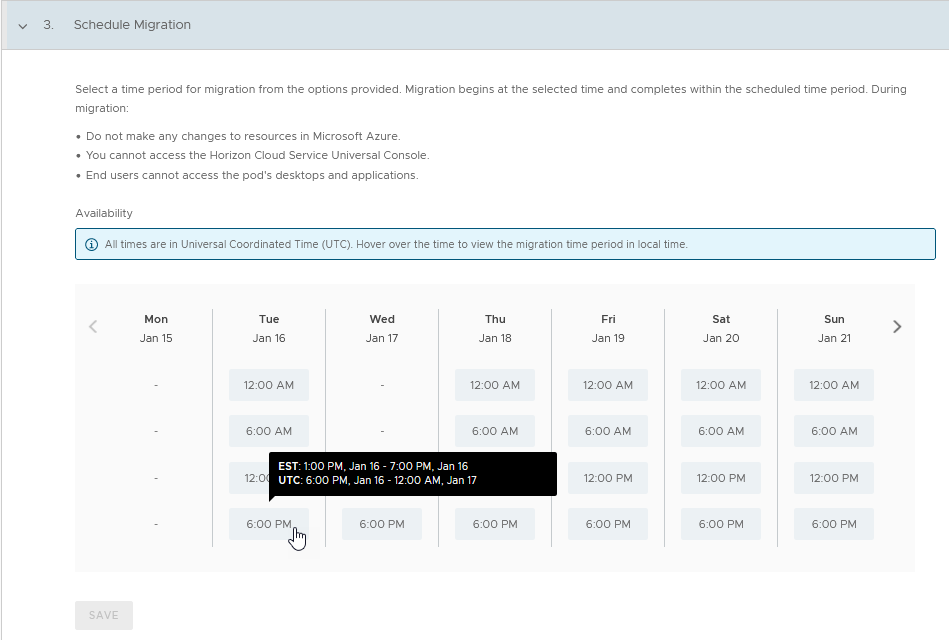Select Fri Jan 19 12:00 PM slot
Image resolution: width=949 pixels, height=640 pixels.
608,478
